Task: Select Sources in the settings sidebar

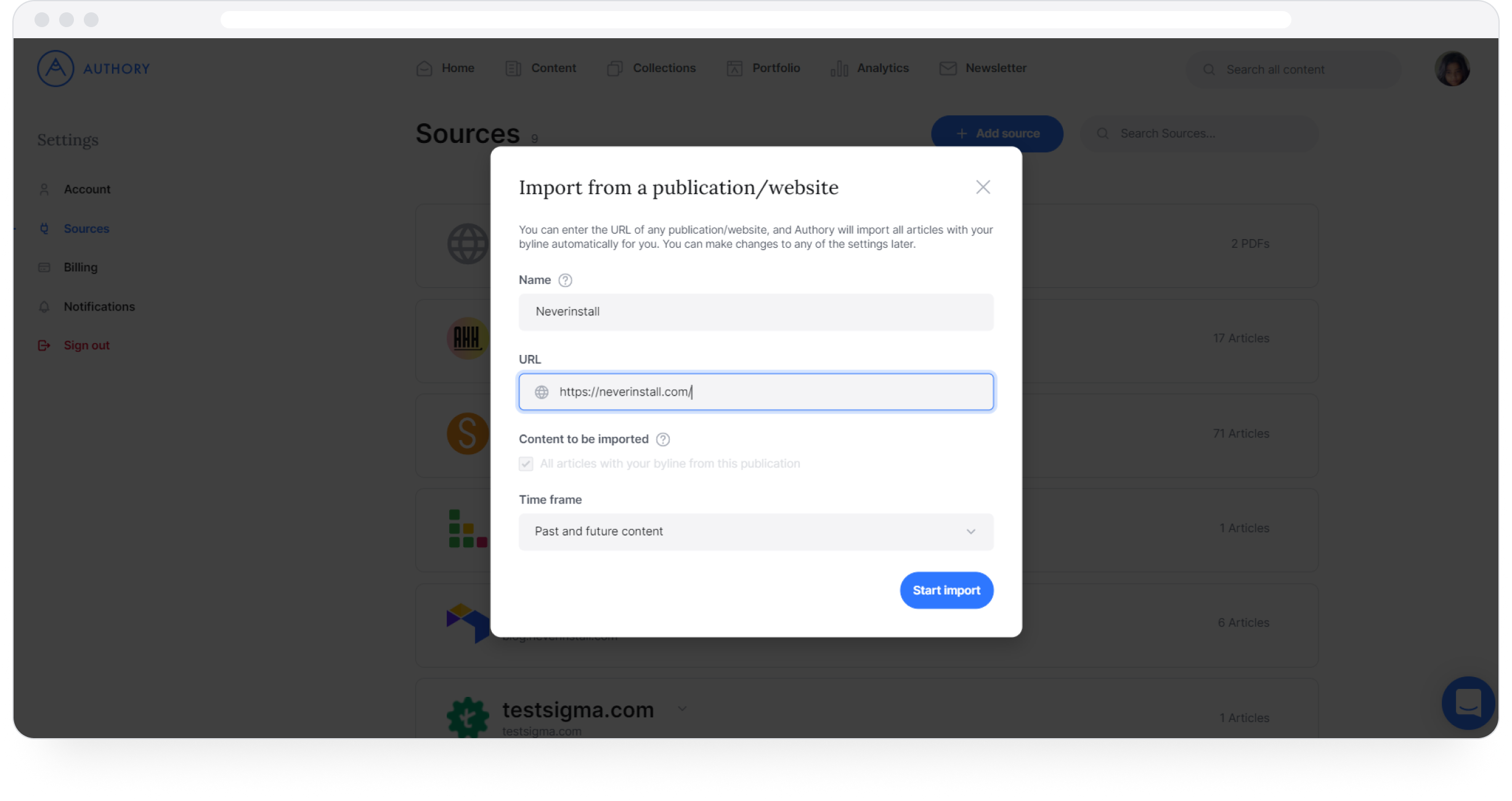Action: pos(86,229)
